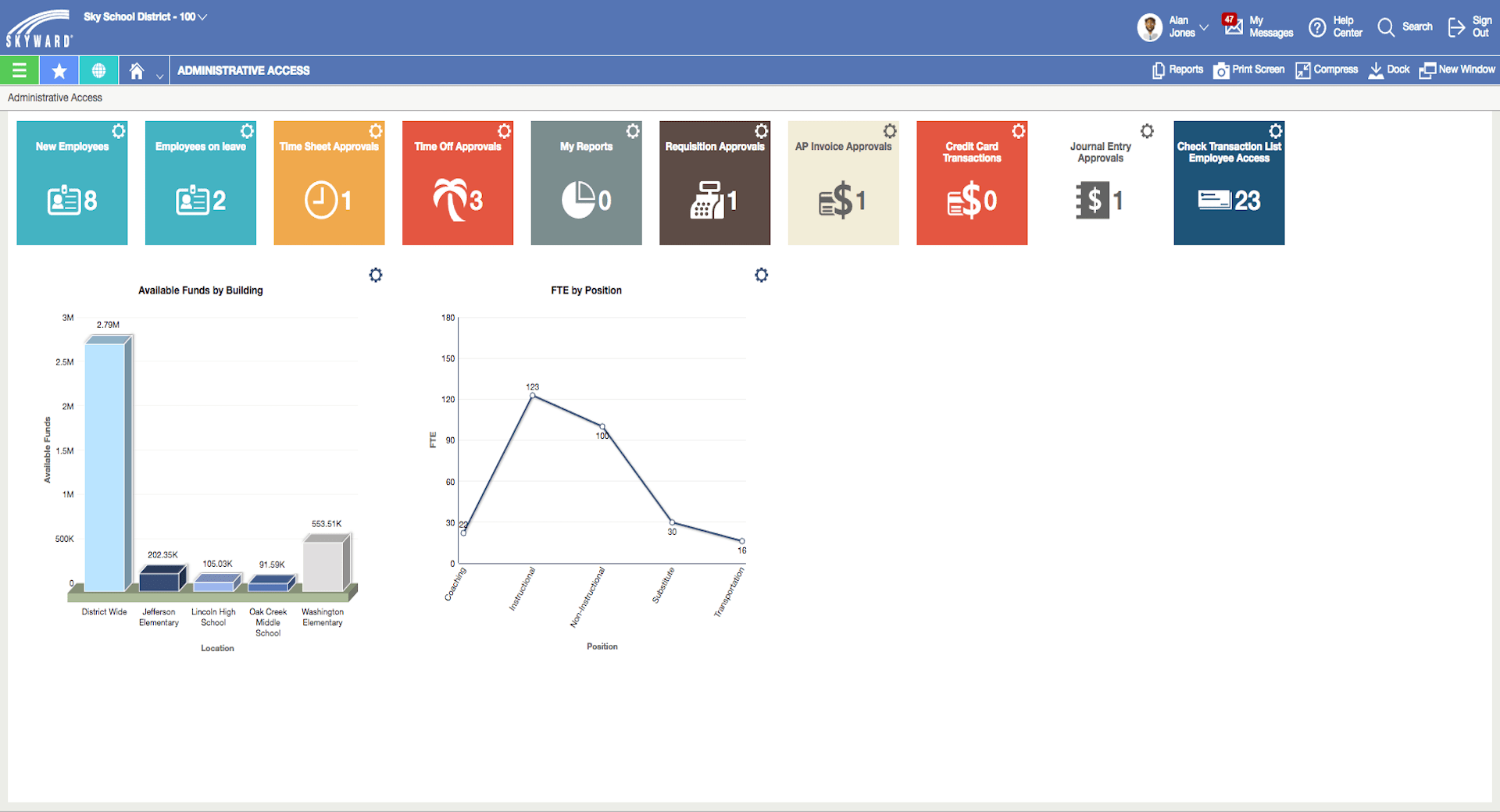Open settings gear on Credit Card Transactions tile
Image resolution: width=1500 pixels, height=812 pixels.
[1019, 130]
